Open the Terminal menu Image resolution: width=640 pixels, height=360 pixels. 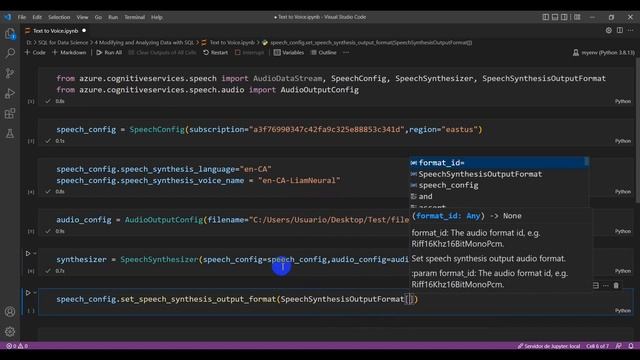coord(135,17)
